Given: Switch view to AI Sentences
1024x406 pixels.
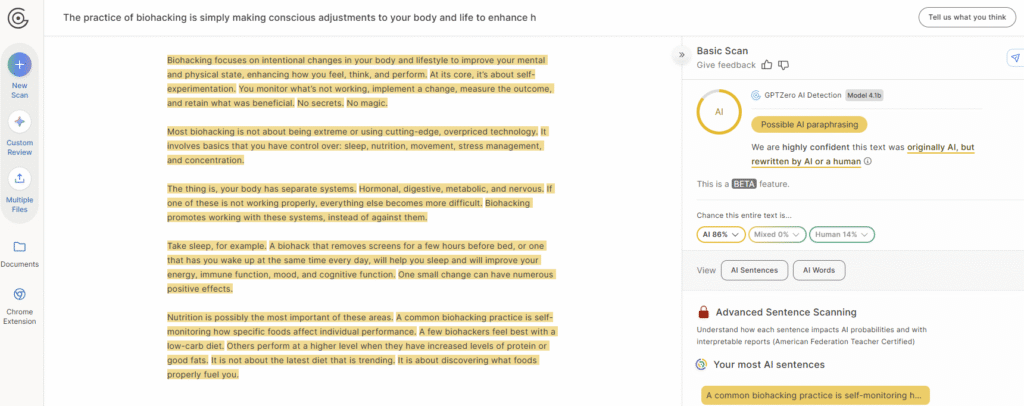Looking at the screenshot, I should [x=754, y=270].
